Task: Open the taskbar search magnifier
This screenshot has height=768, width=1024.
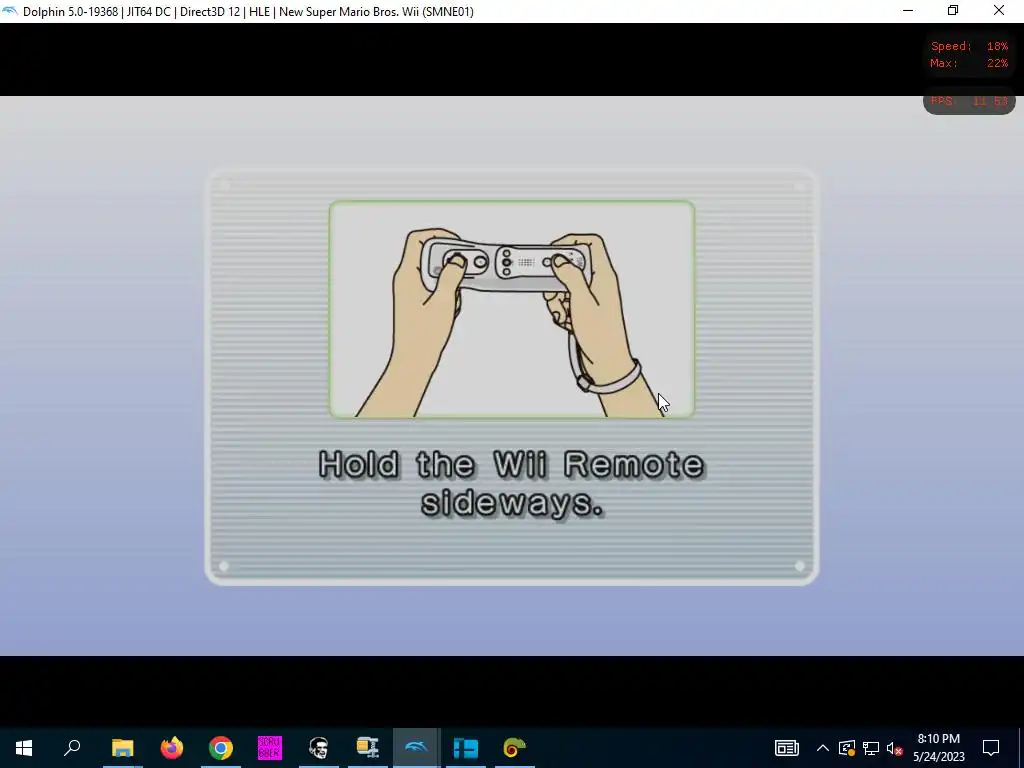Action: pyautogui.click(x=72, y=748)
